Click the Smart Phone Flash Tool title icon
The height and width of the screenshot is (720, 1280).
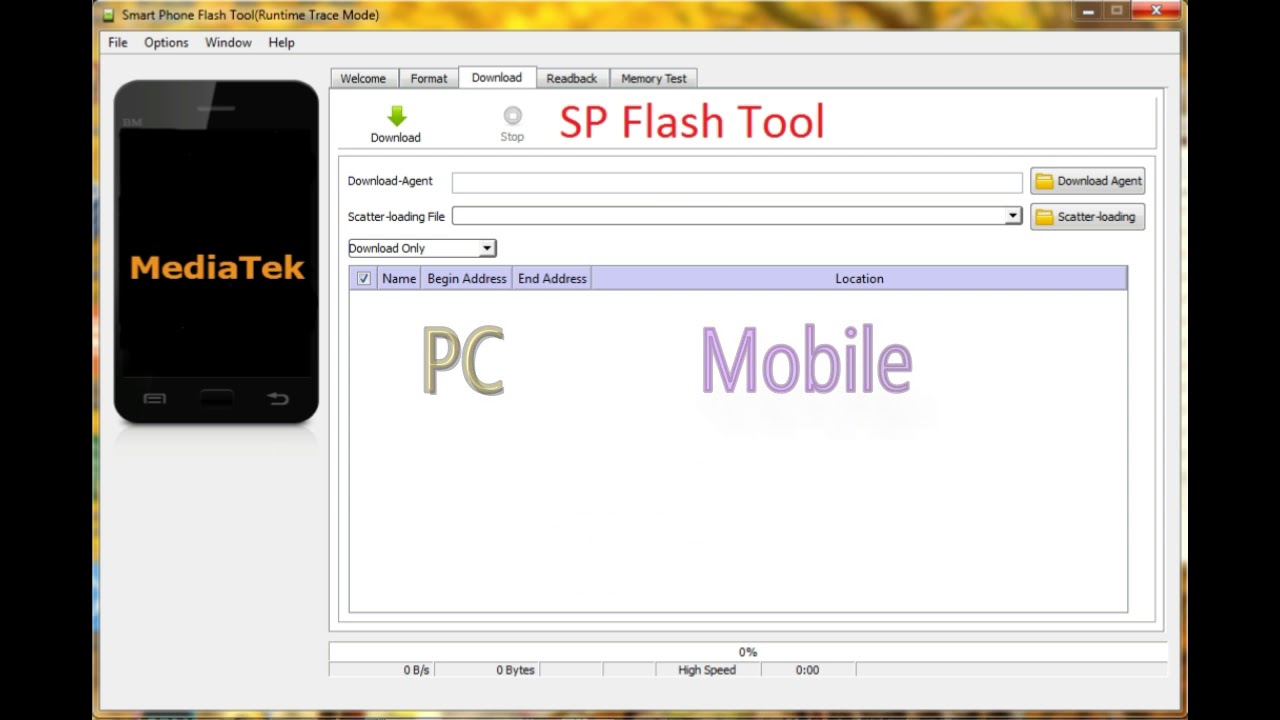[x=109, y=15]
